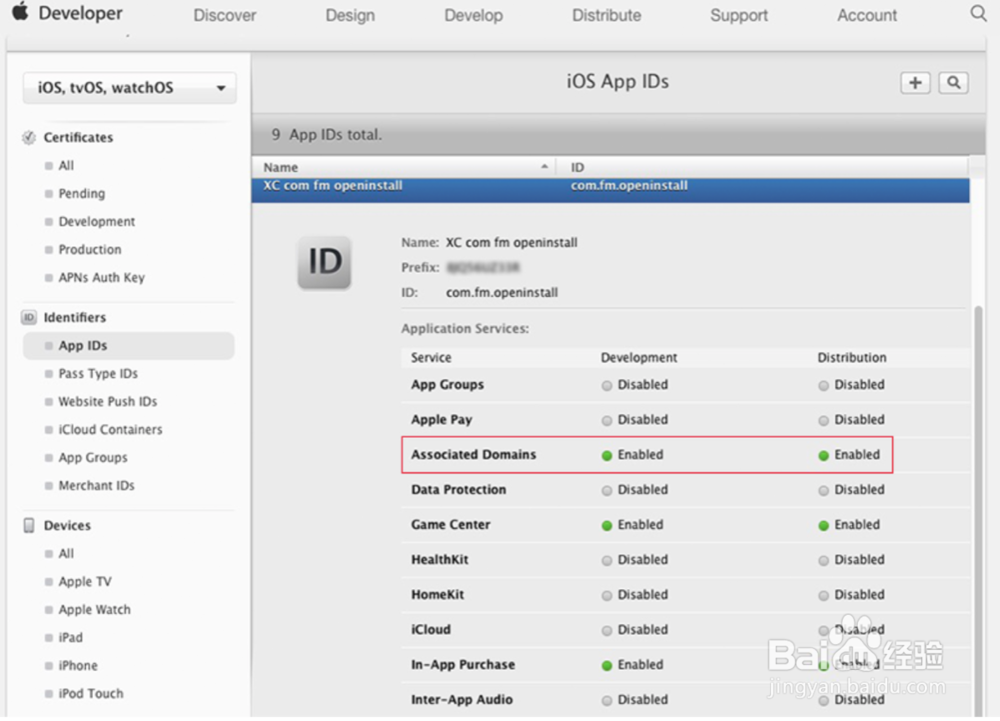
Task: Show iPad devices
Action: pyautogui.click(x=70, y=637)
